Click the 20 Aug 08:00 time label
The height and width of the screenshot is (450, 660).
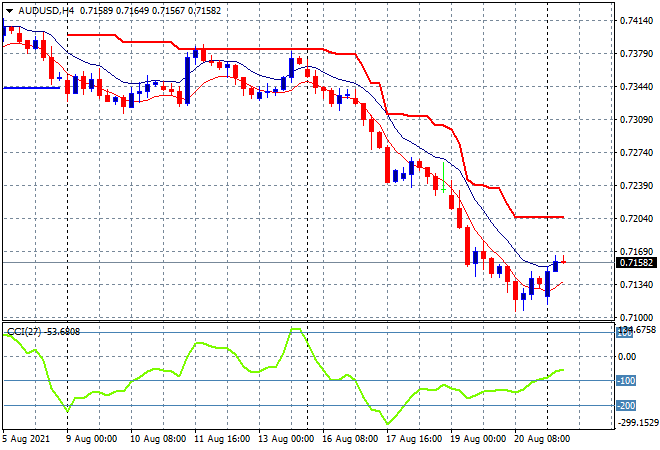[542, 439]
